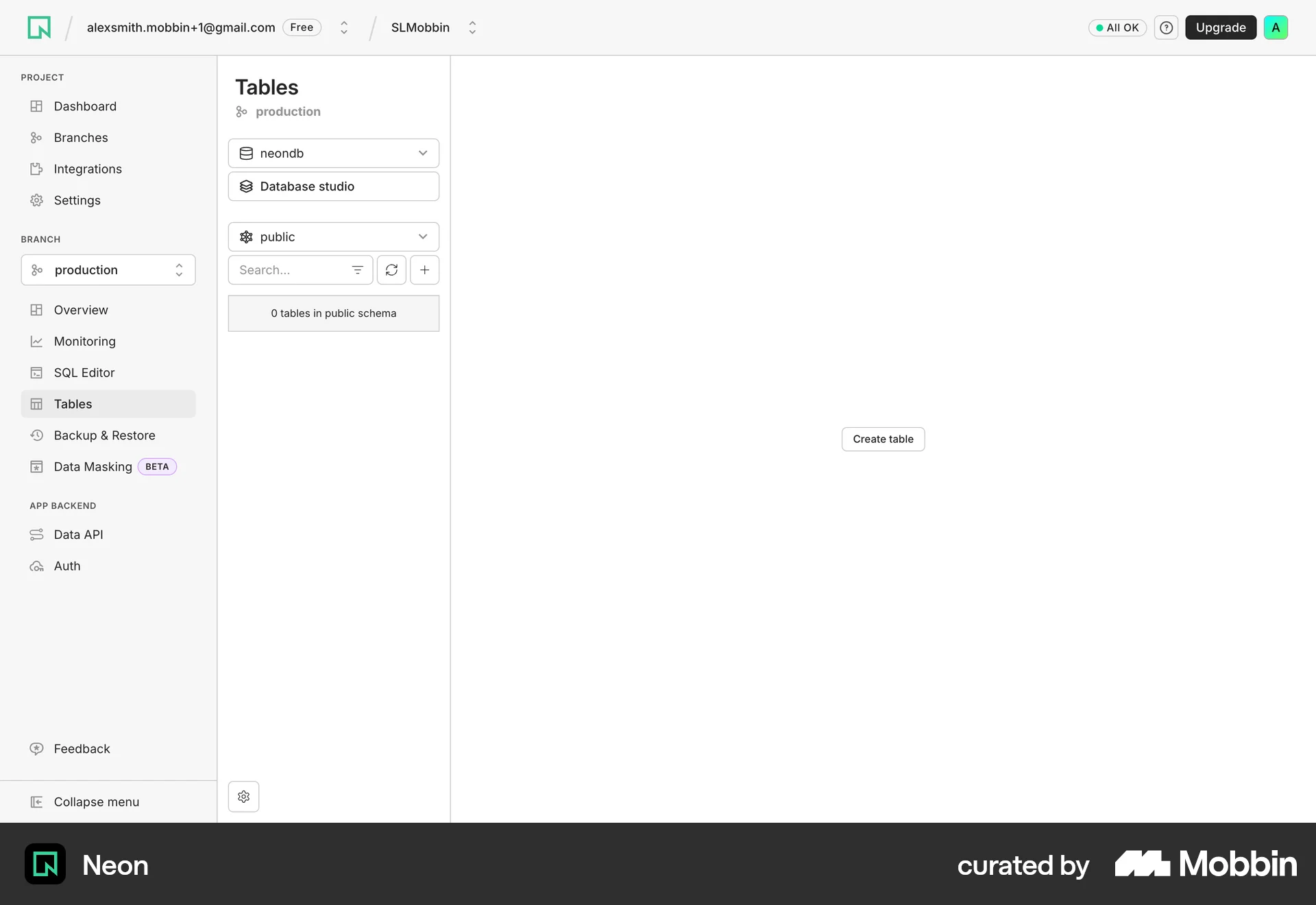
Task: Open the project Settings page
Action: tap(108, 200)
